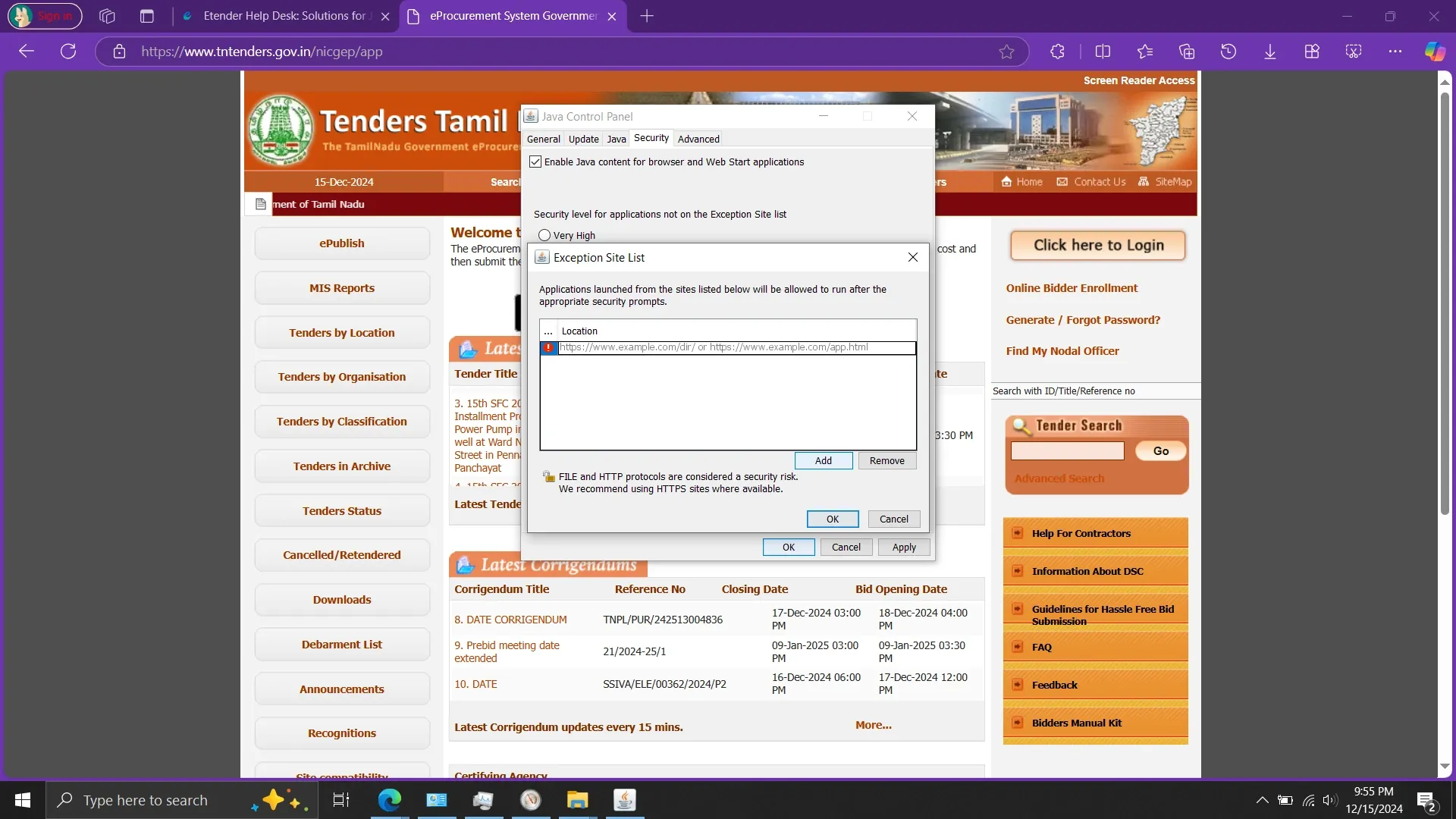
Task: Click the Go search button
Action: point(1161,451)
